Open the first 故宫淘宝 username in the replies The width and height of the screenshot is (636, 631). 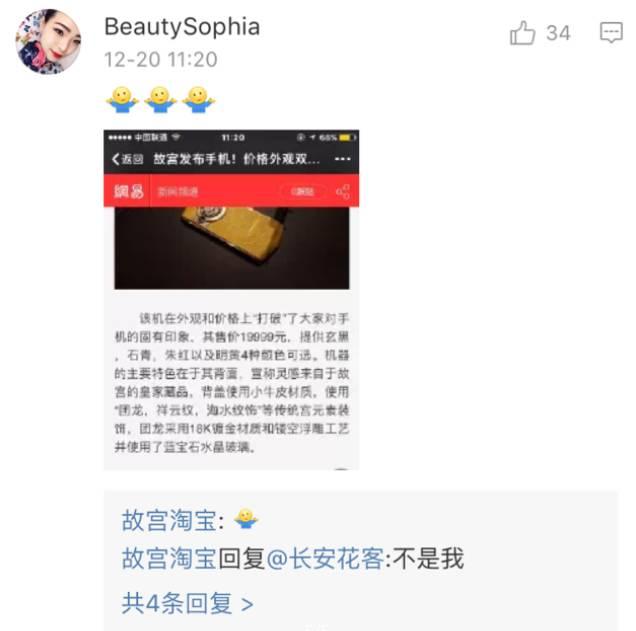(169, 520)
